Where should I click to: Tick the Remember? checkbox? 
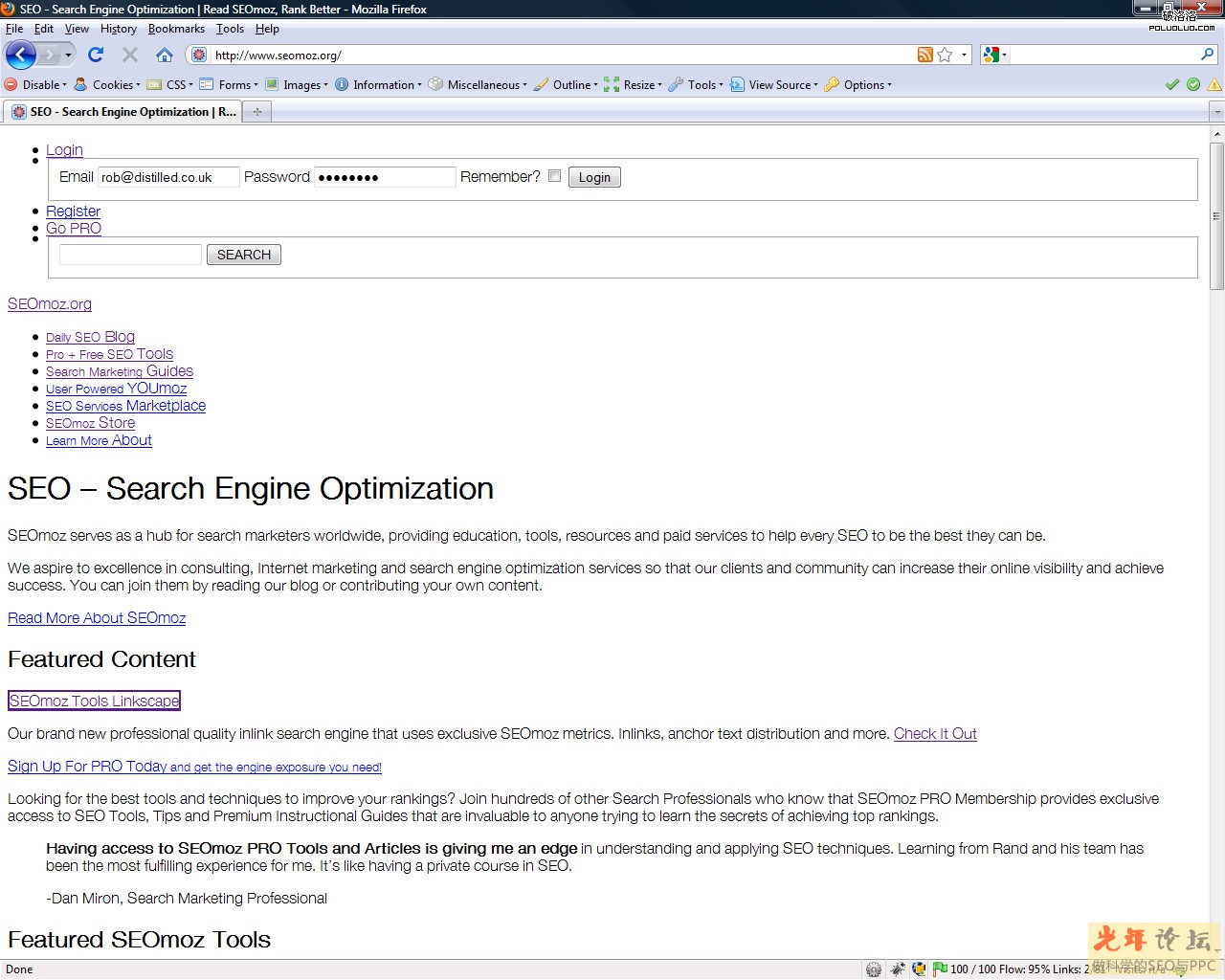[x=554, y=176]
